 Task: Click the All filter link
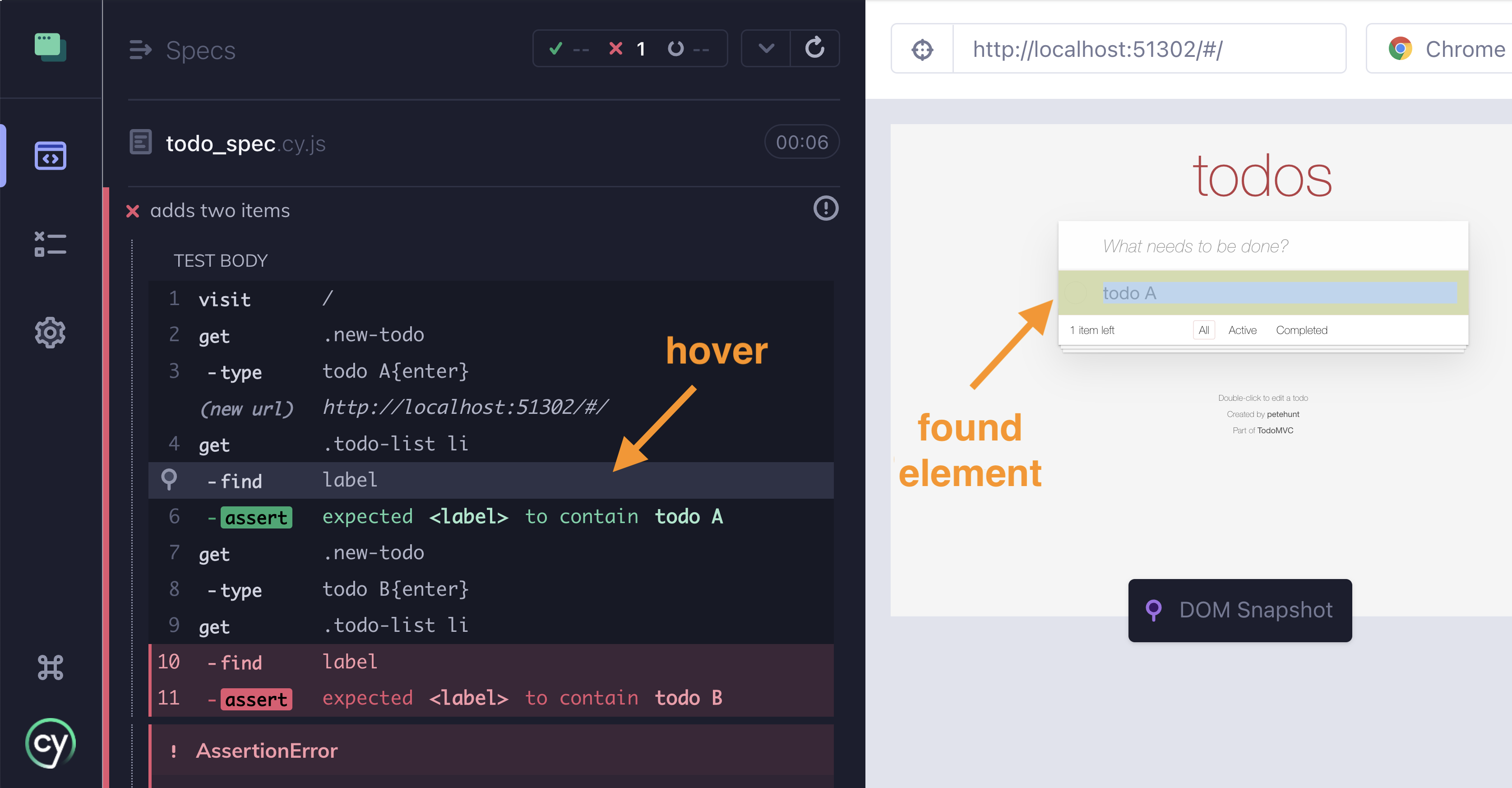coord(1203,330)
